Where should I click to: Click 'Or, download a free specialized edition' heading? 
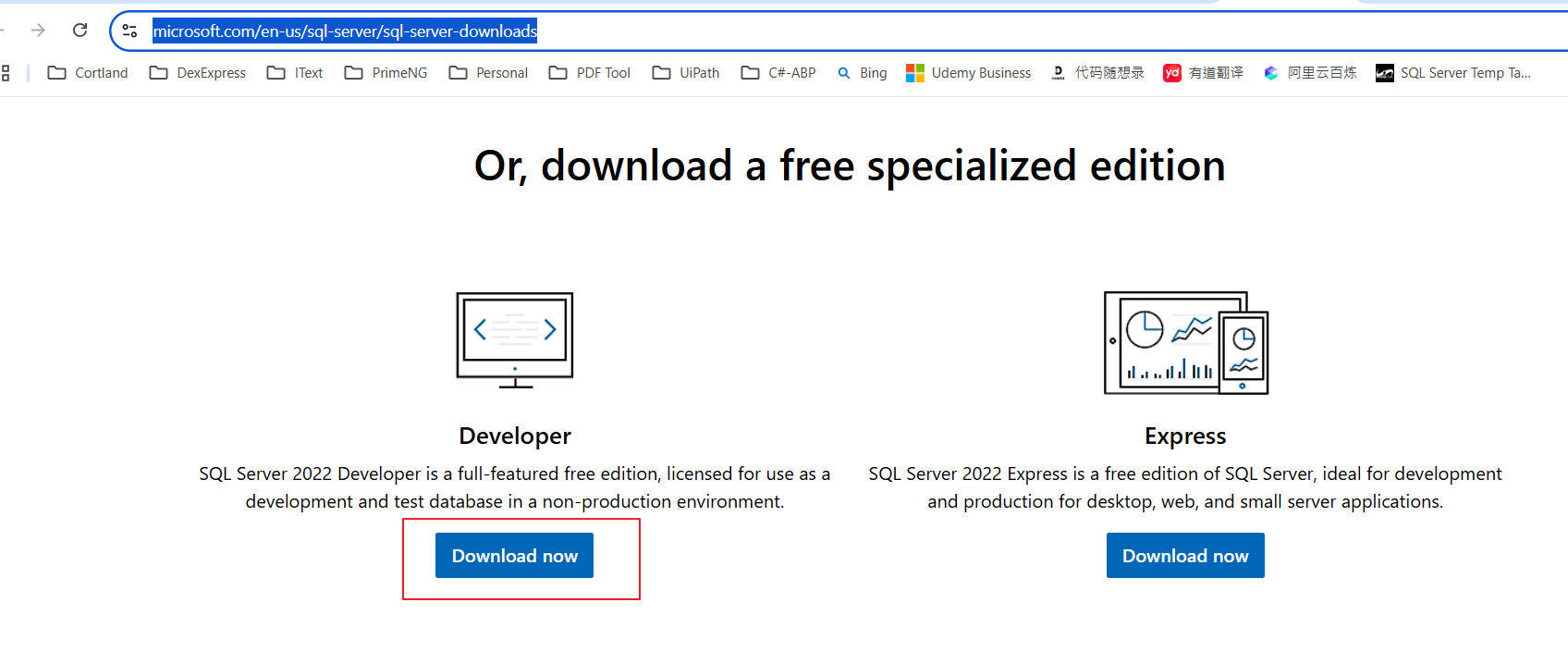[x=850, y=166]
